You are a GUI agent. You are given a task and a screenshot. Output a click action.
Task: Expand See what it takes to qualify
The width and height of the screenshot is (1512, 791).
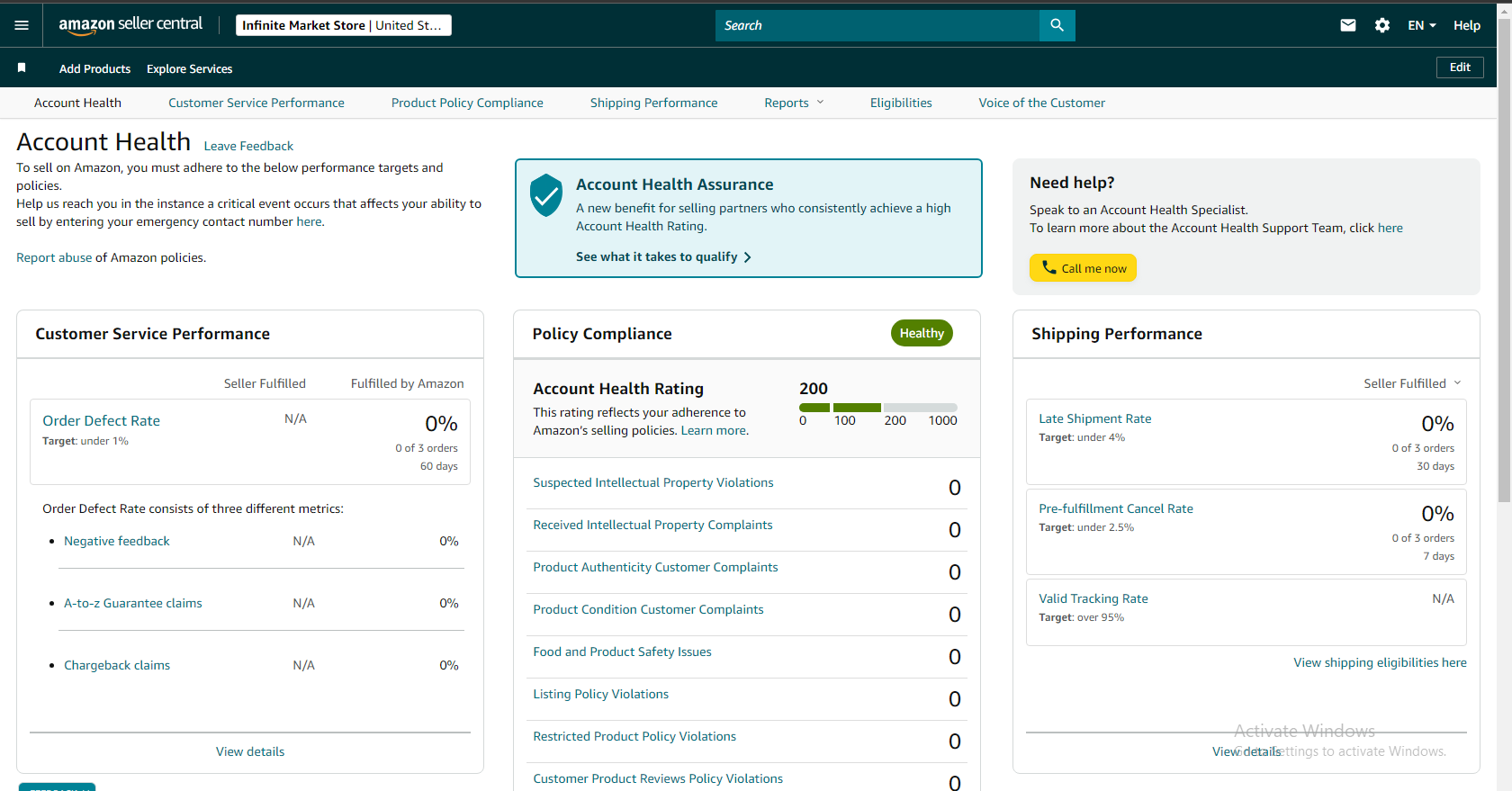pyautogui.click(x=663, y=256)
